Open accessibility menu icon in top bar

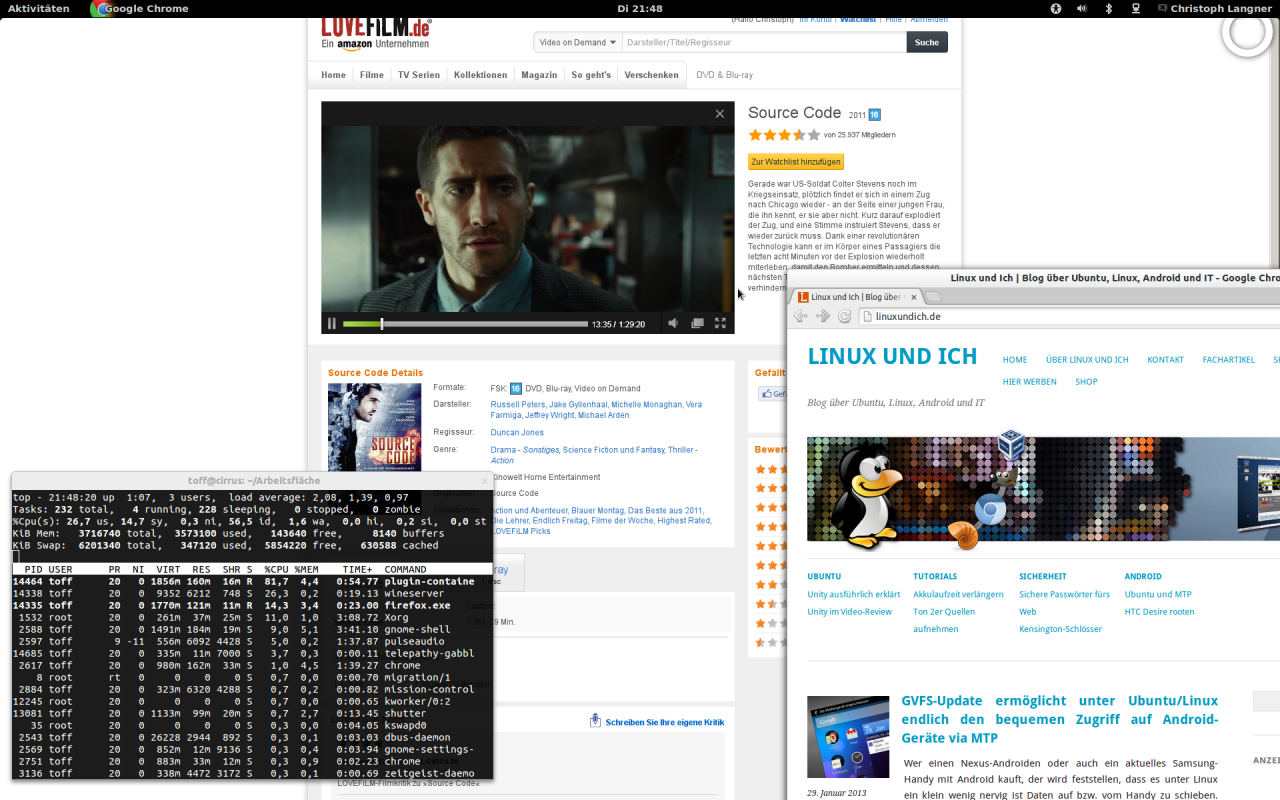pyautogui.click(x=1055, y=8)
